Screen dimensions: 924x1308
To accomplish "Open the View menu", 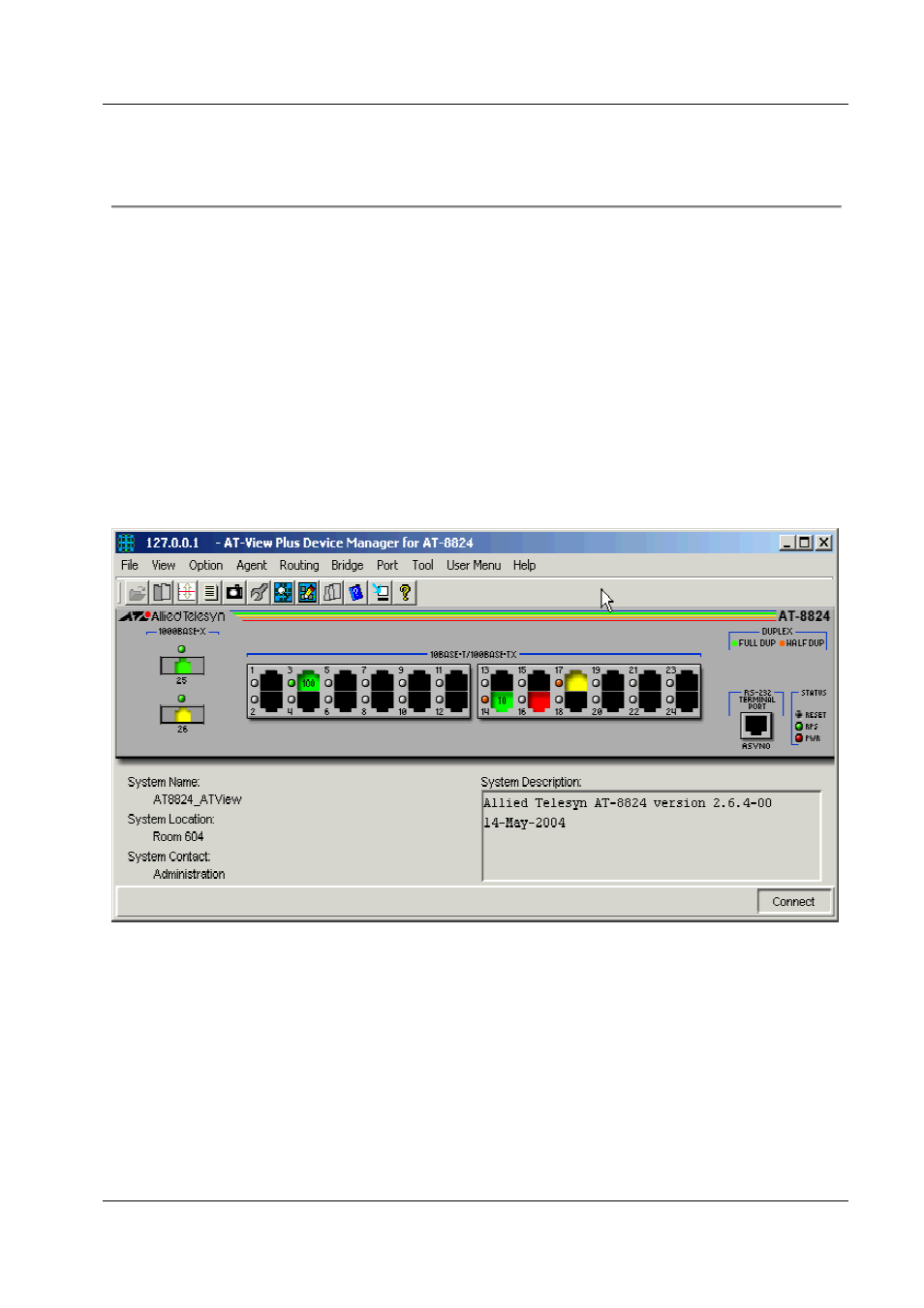I will pos(164,566).
